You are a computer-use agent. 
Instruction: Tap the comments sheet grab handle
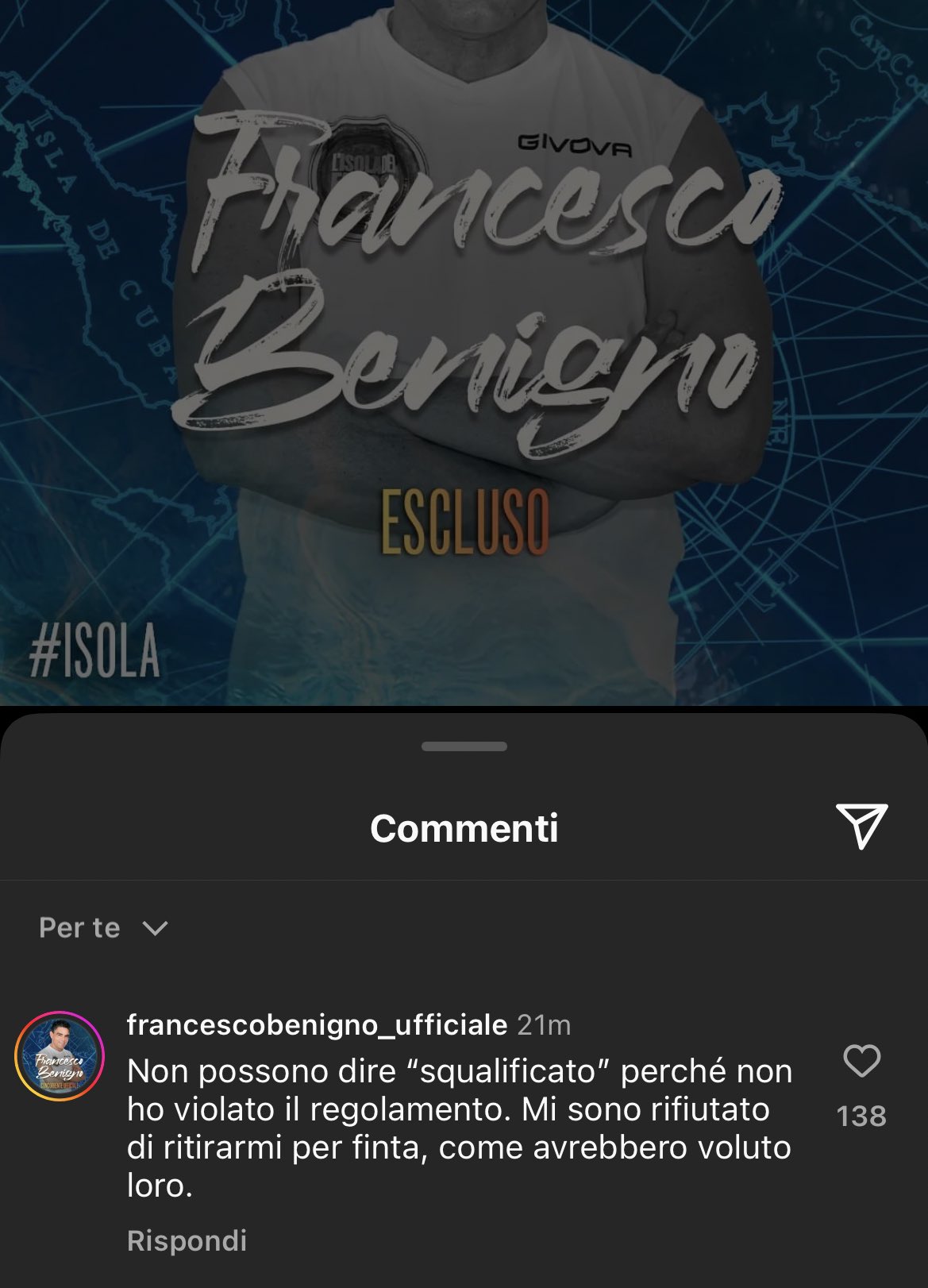click(x=464, y=746)
